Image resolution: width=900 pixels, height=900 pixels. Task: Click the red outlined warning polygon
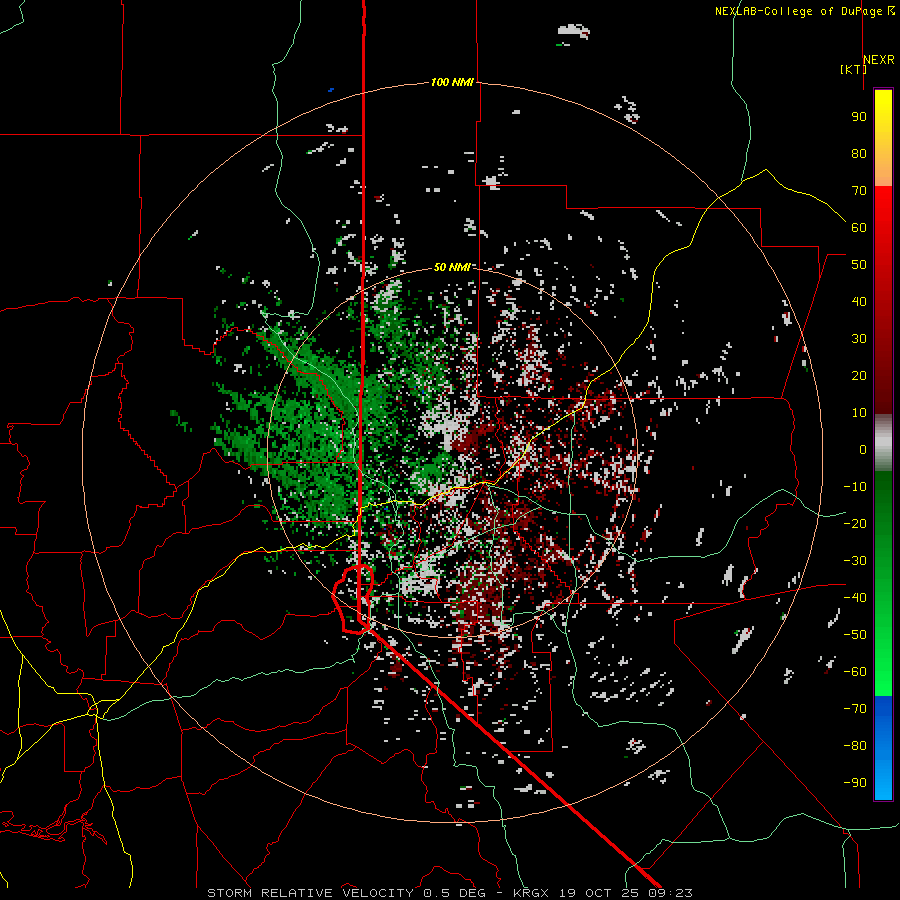353,599
